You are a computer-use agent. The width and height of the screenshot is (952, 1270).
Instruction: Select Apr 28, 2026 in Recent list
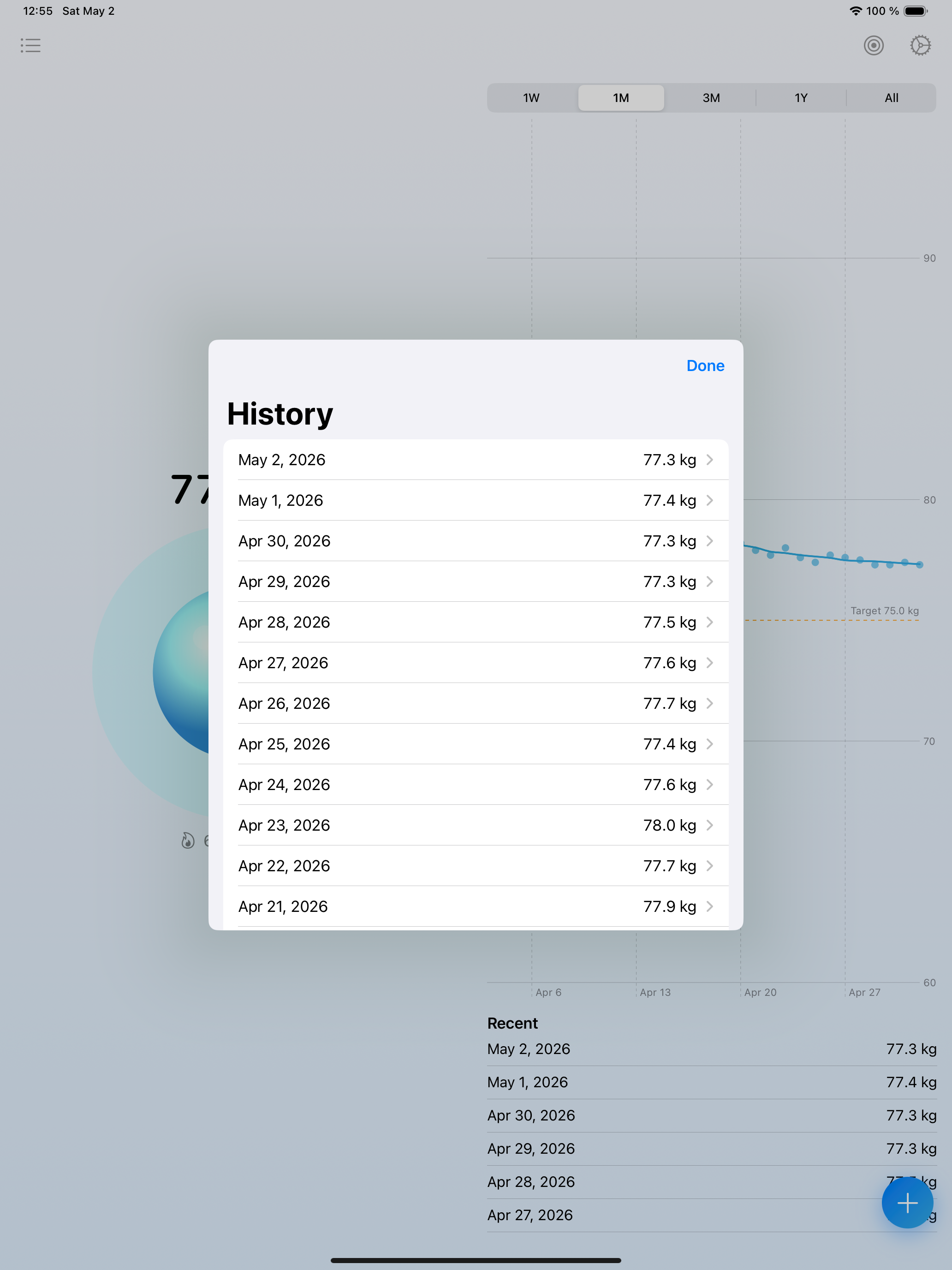[712, 1181]
